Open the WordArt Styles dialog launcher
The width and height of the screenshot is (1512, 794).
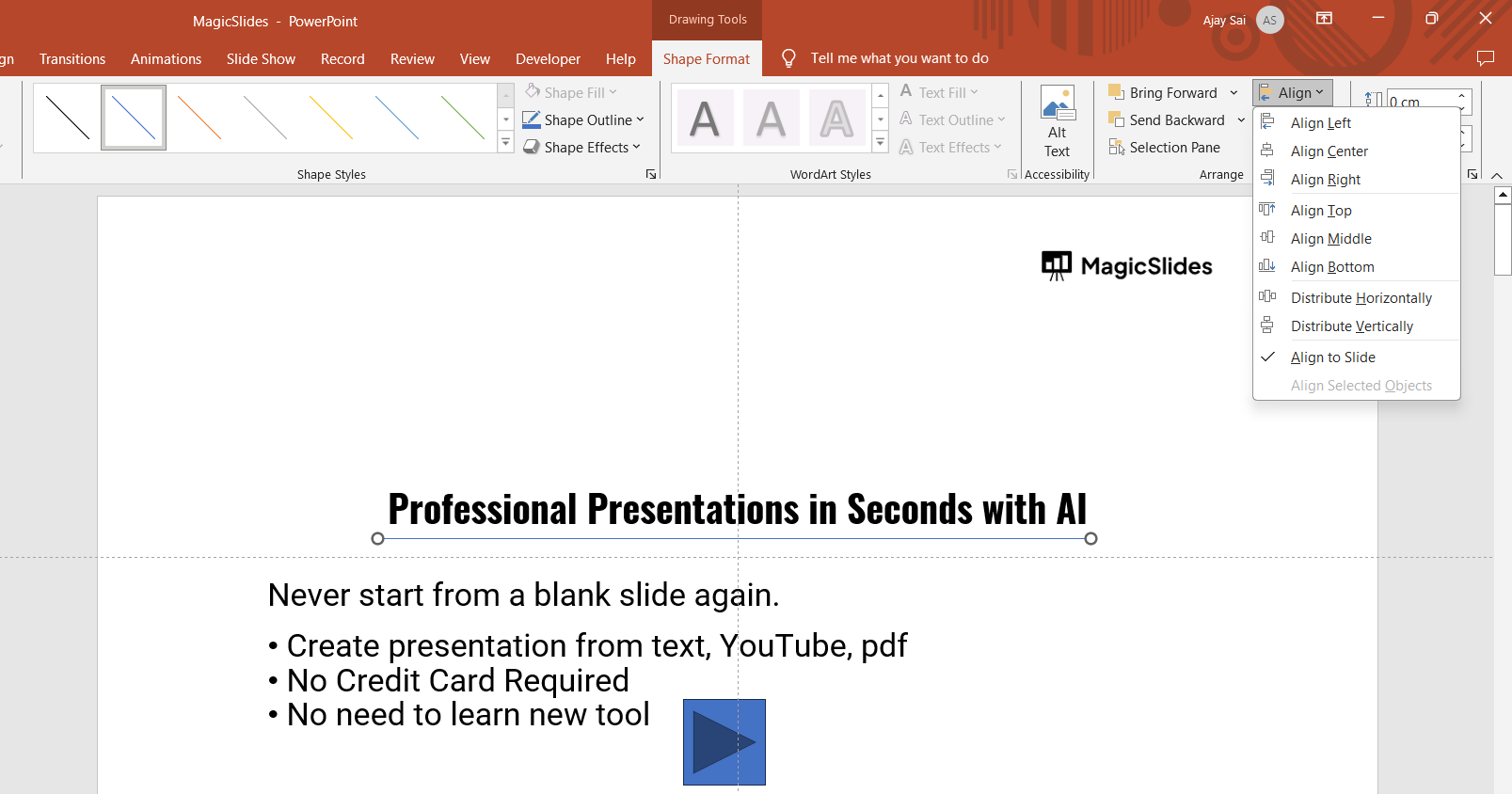pos(1012,174)
